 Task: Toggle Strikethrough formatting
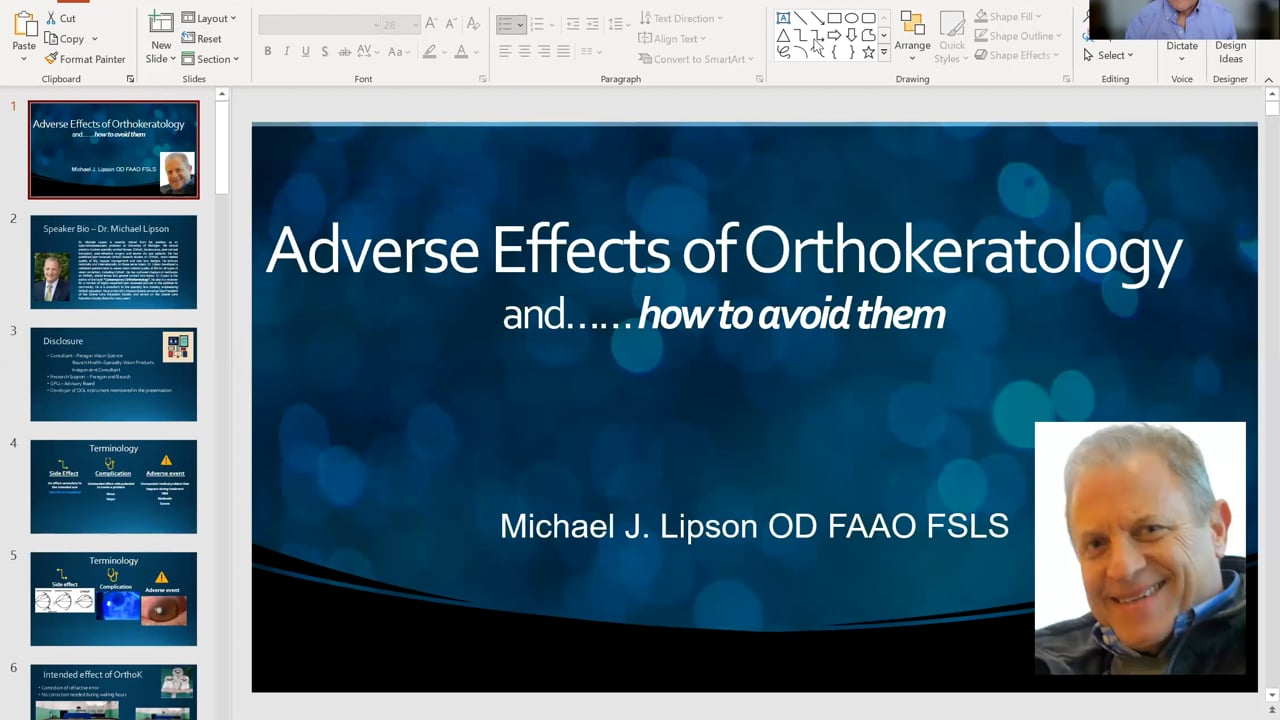point(345,51)
